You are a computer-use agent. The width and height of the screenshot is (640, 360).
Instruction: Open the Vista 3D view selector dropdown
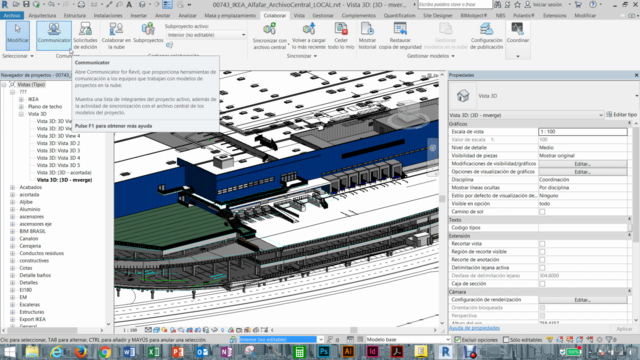click(526, 115)
